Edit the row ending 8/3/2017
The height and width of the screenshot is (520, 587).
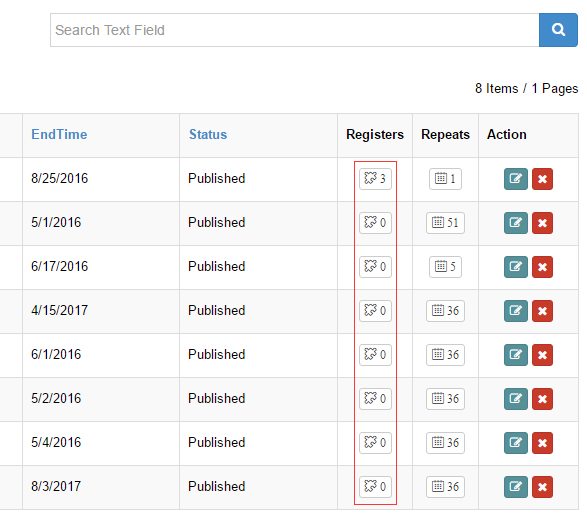pos(515,487)
